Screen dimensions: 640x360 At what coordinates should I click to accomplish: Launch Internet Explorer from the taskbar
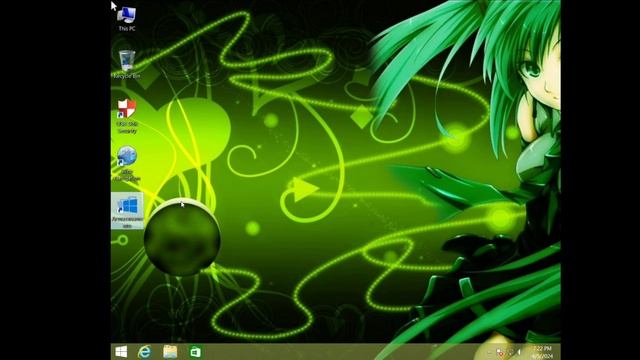click(144, 351)
